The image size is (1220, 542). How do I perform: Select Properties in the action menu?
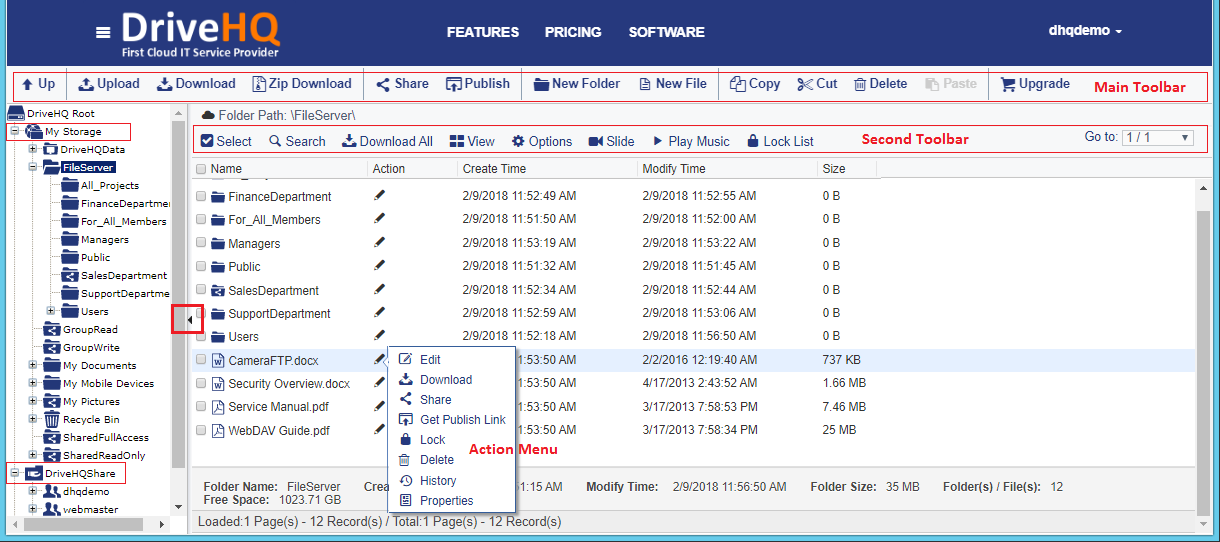pos(446,501)
